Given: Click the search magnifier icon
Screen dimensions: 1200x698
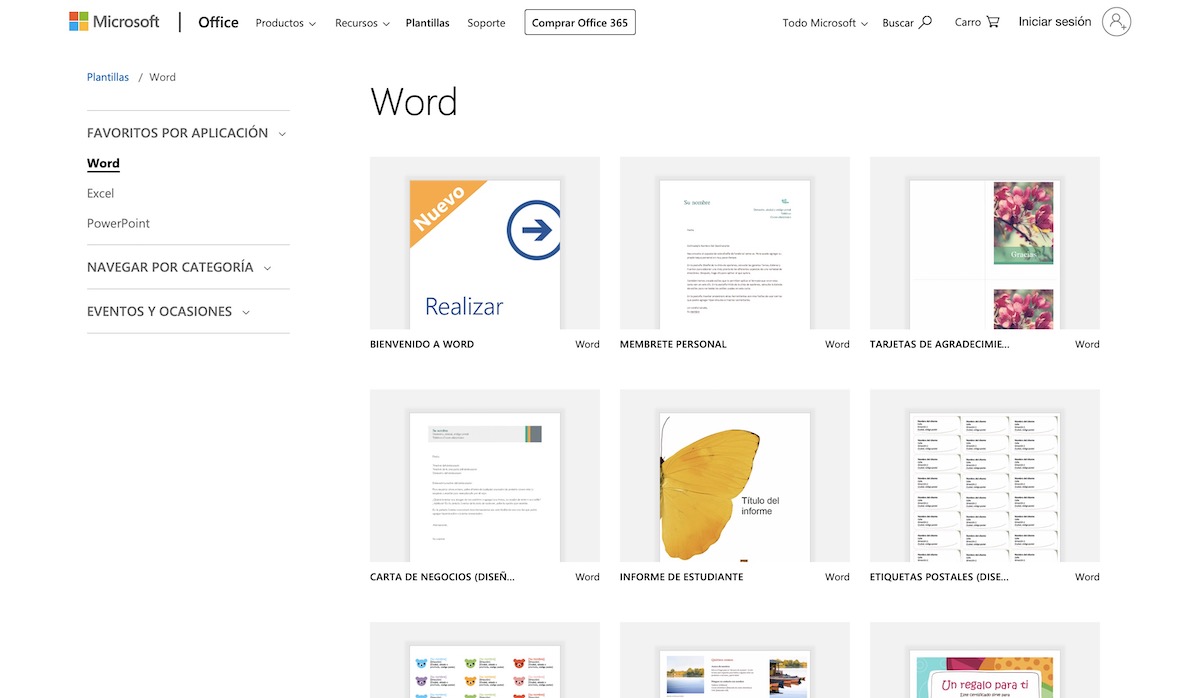Looking at the screenshot, I should 925,22.
